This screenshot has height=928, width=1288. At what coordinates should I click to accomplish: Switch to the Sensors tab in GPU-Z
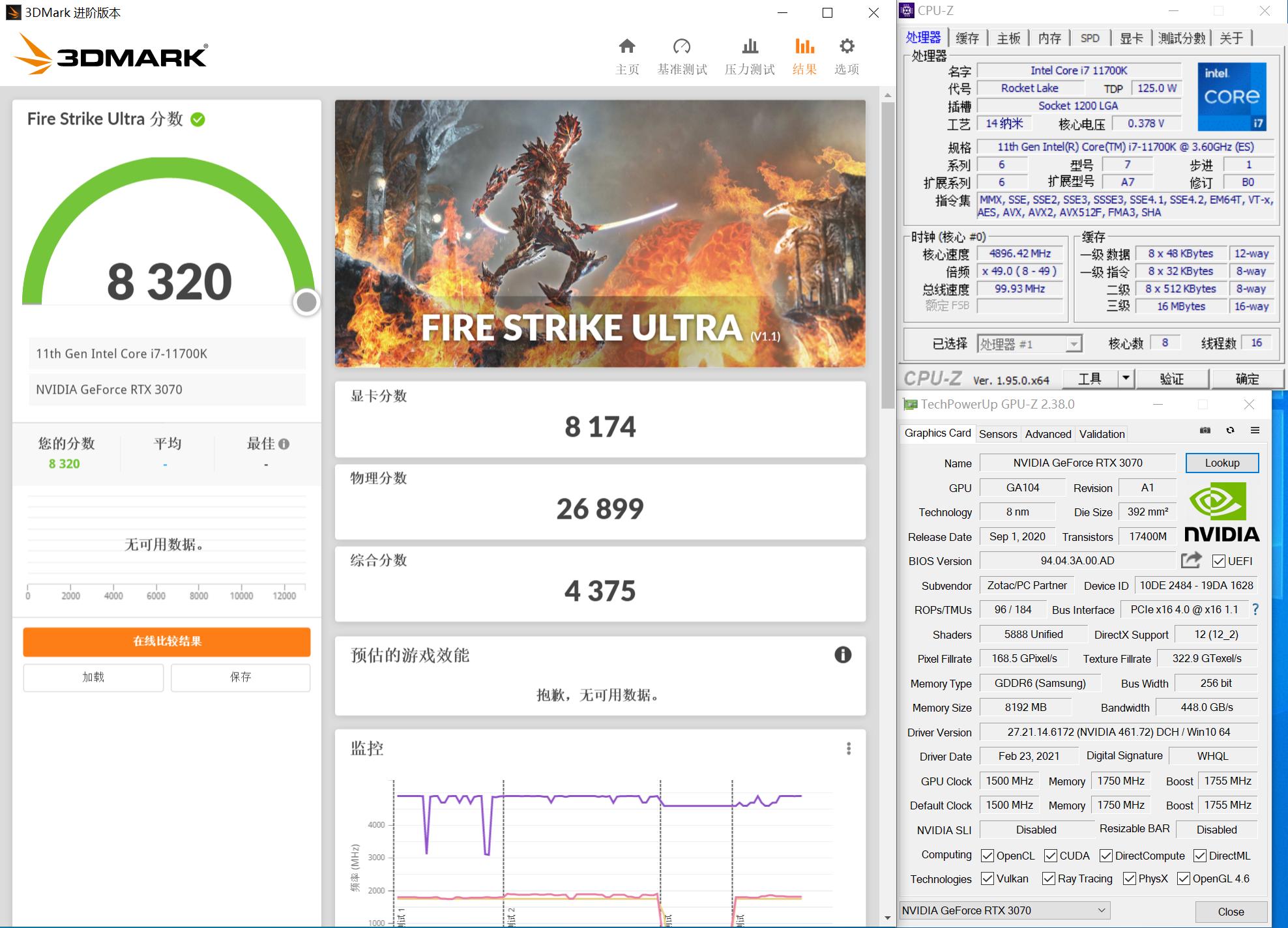pyautogui.click(x=998, y=433)
